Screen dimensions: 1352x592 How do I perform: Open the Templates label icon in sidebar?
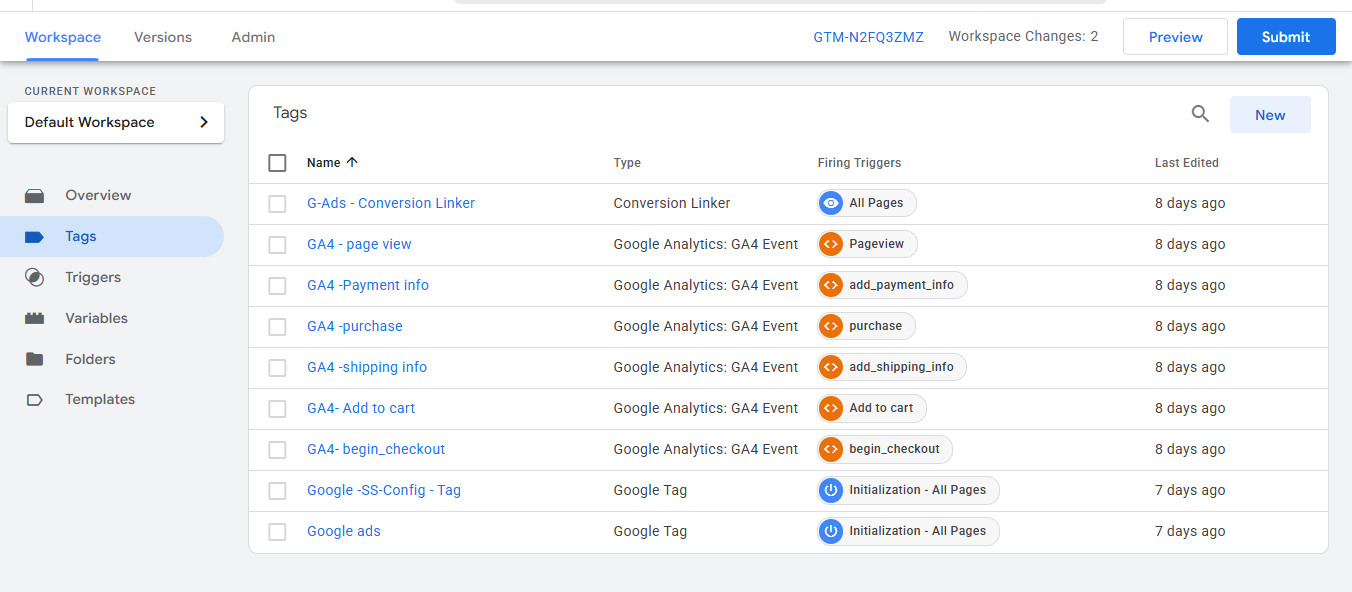coord(35,400)
